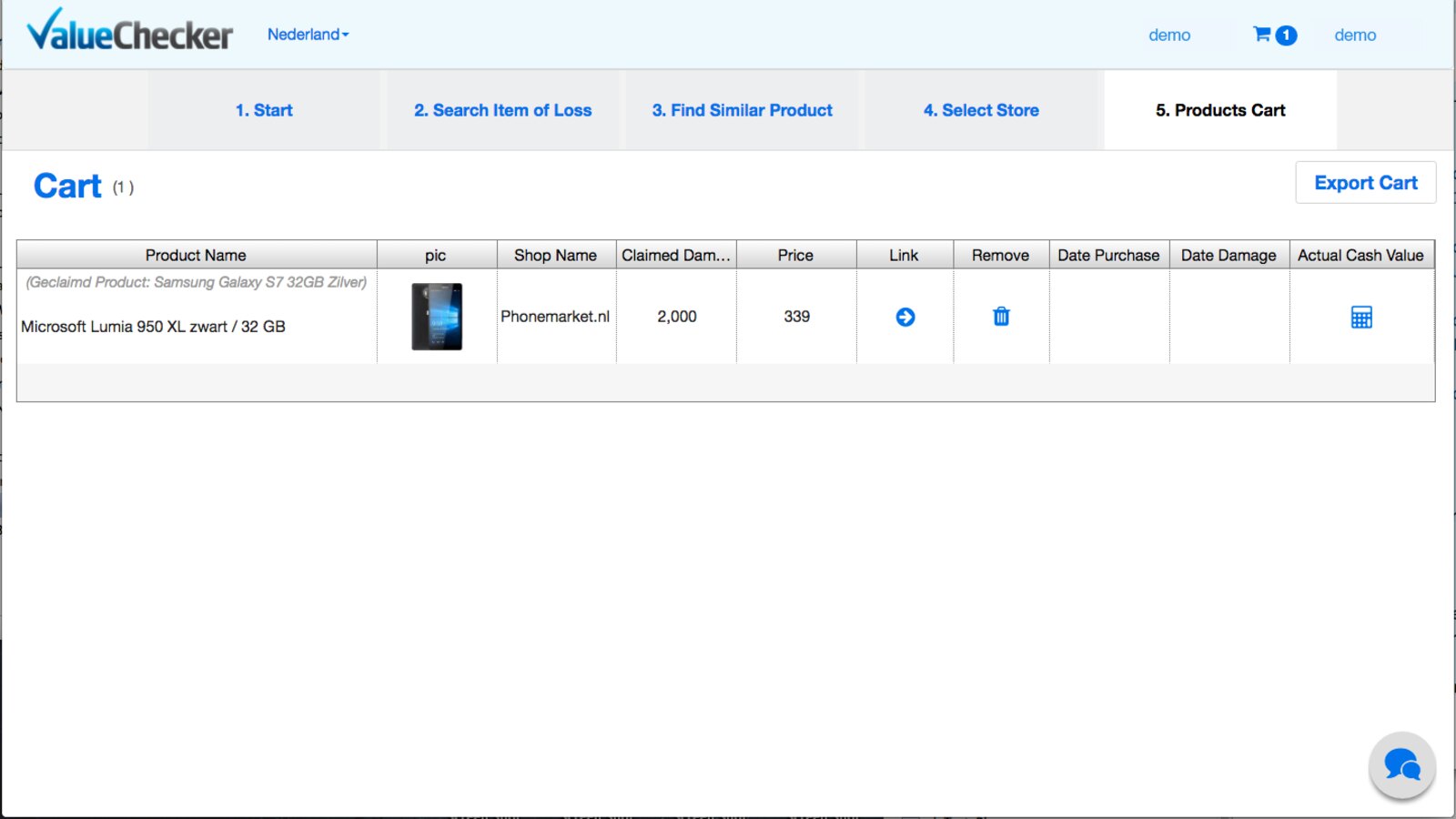This screenshot has height=819, width=1456.
Task: Click the Phonemarket.nl shop name cell
Action: click(x=555, y=317)
